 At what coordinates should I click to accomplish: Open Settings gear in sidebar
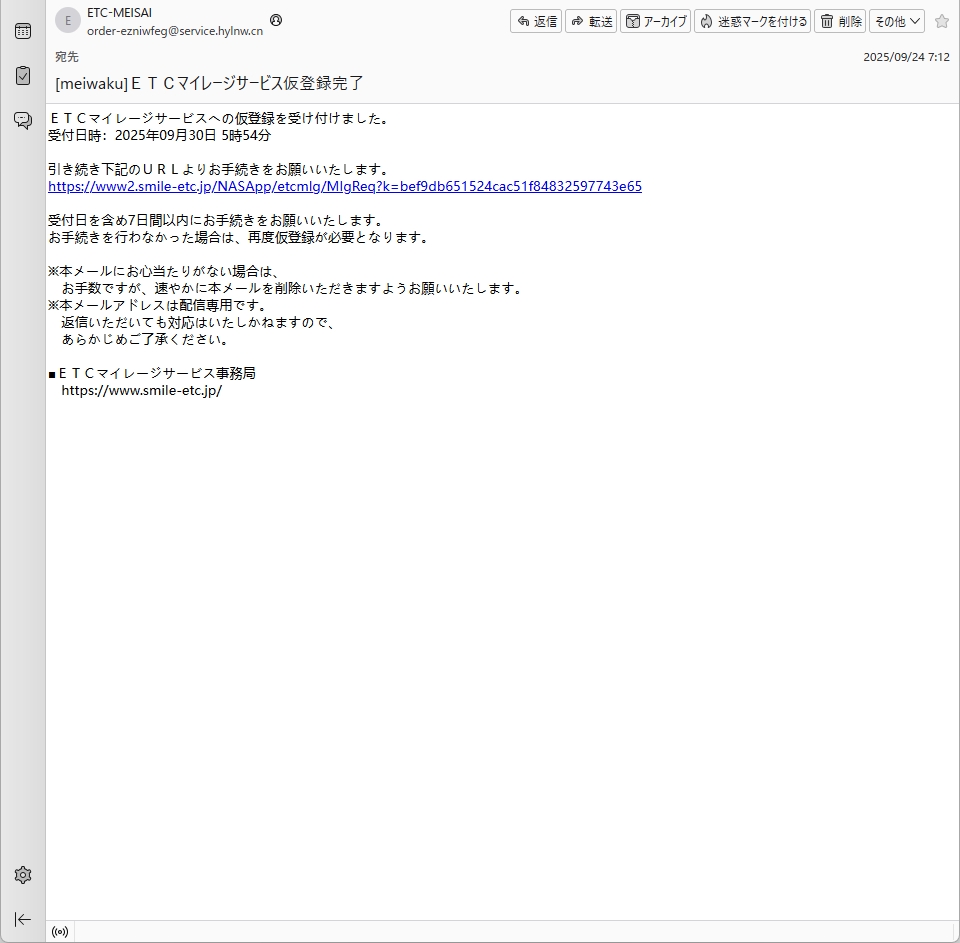22,875
